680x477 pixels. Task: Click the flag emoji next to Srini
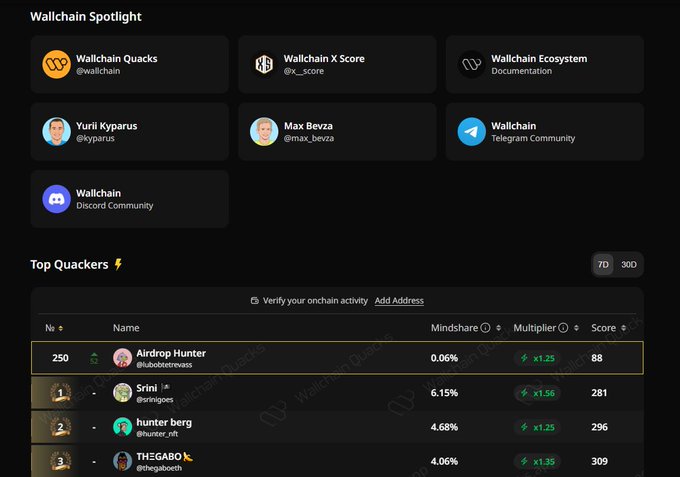pyautogui.click(x=165, y=388)
